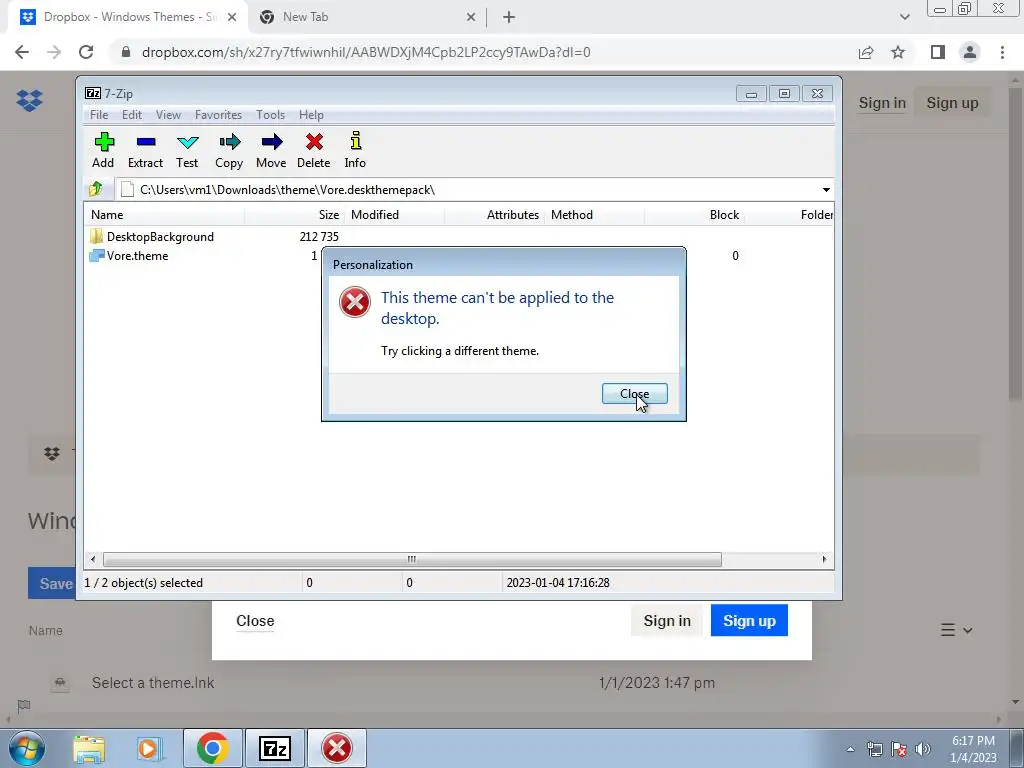Open the View menu in 7-Zip
This screenshot has width=1024, height=768.
[x=168, y=114]
